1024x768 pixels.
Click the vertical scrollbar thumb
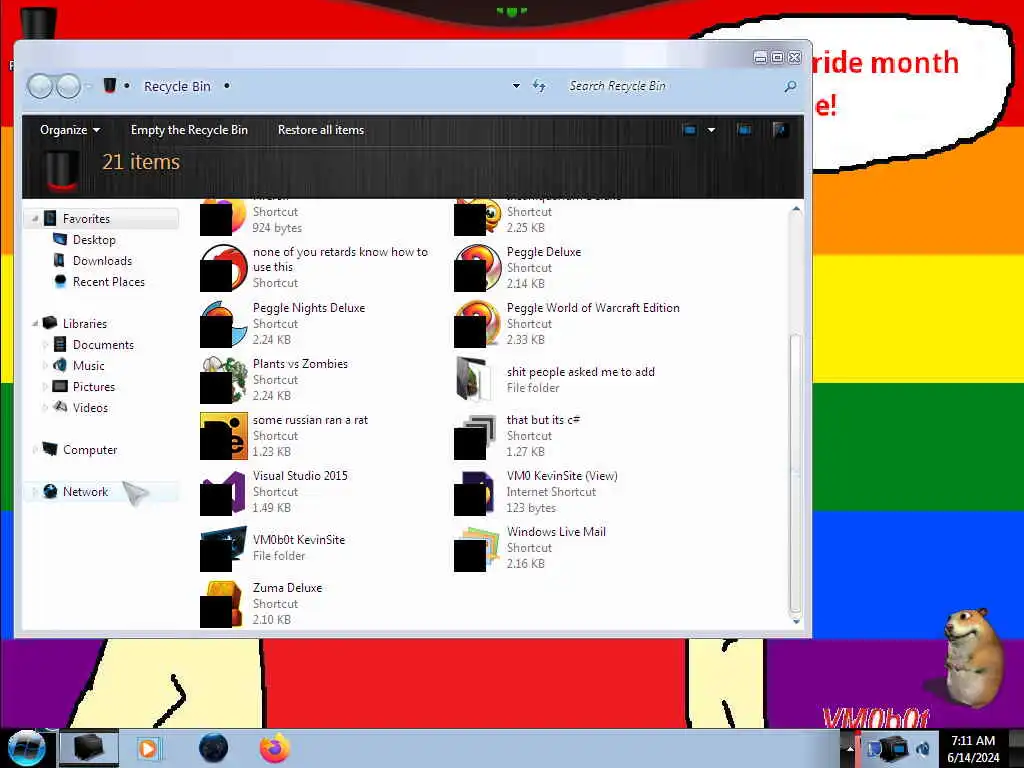(x=795, y=473)
